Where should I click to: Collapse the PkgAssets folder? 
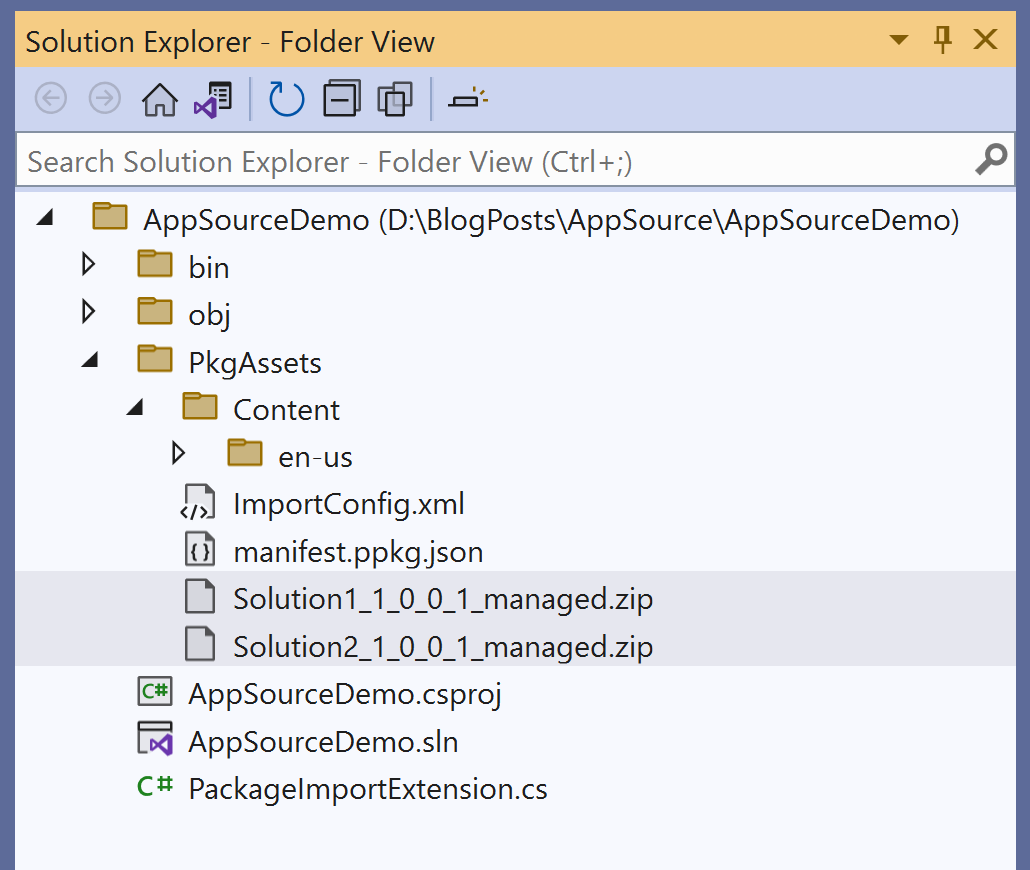tap(90, 361)
